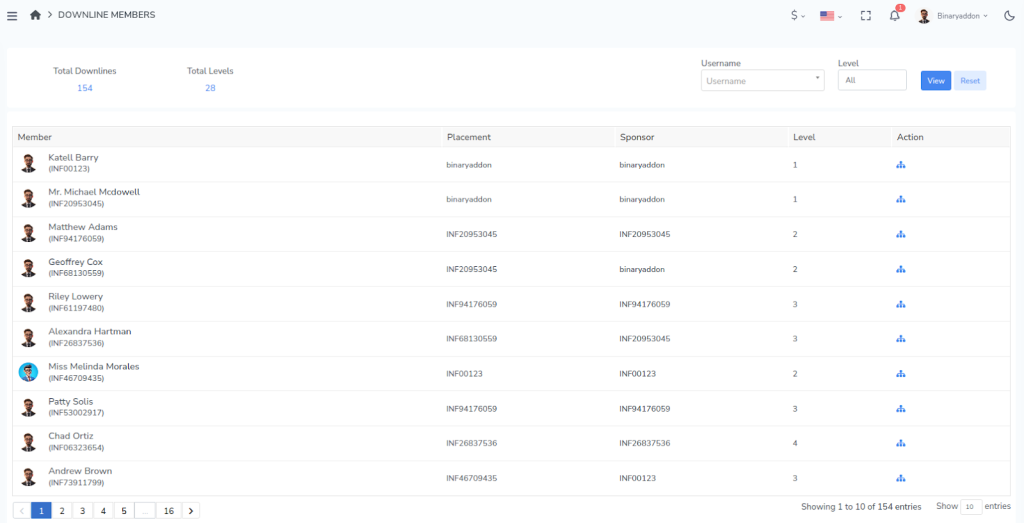Image resolution: width=1024 pixels, height=523 pixels.
Task: Click the Level filter input field
Action: click(871, 80)
